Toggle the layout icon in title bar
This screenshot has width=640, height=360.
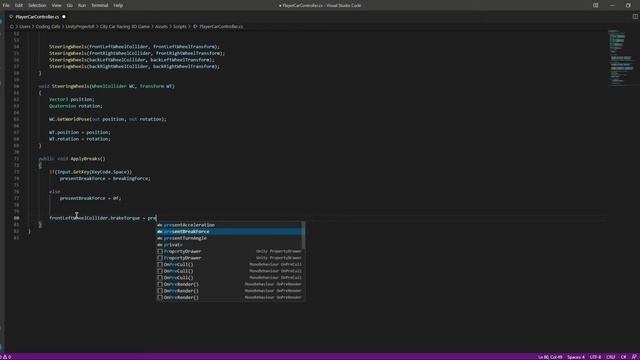(596, 5)
